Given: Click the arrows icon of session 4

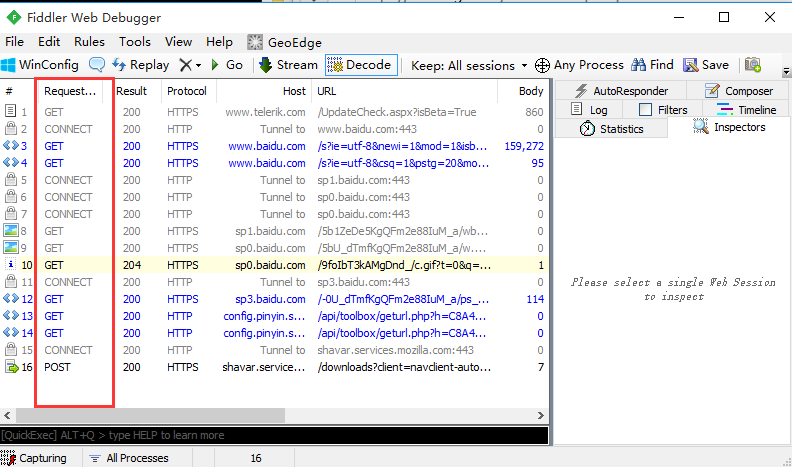Looking at the screenshot, I should tap(11, 163).
